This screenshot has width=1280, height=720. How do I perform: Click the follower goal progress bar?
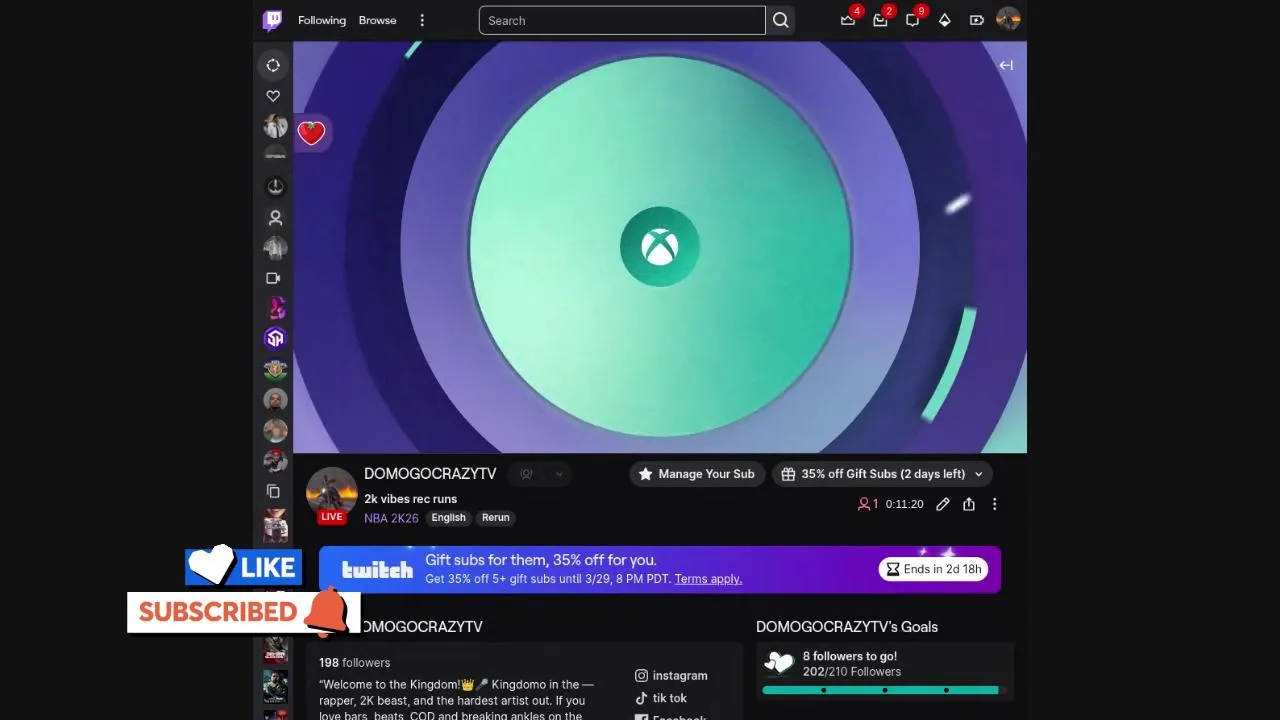(882, 690)
